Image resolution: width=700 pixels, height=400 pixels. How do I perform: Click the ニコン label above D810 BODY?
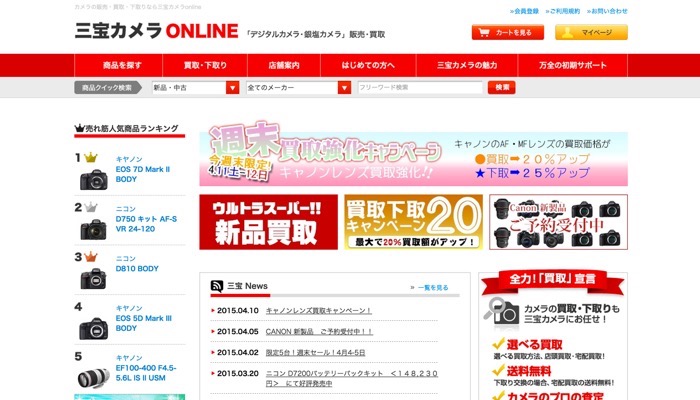coord(125,258)
